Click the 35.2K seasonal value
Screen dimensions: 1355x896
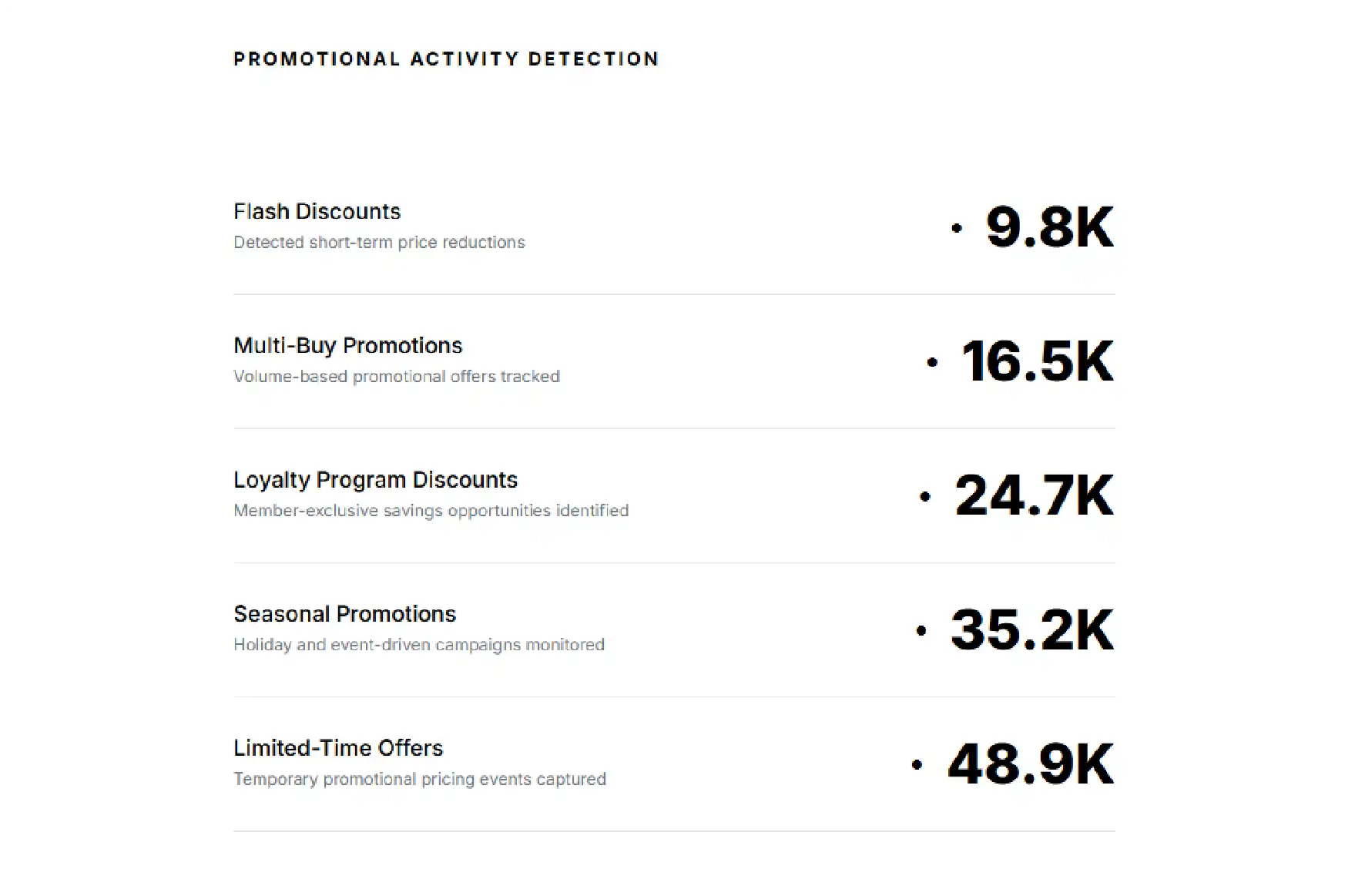pyautogui.click(x=1032, y=629)
